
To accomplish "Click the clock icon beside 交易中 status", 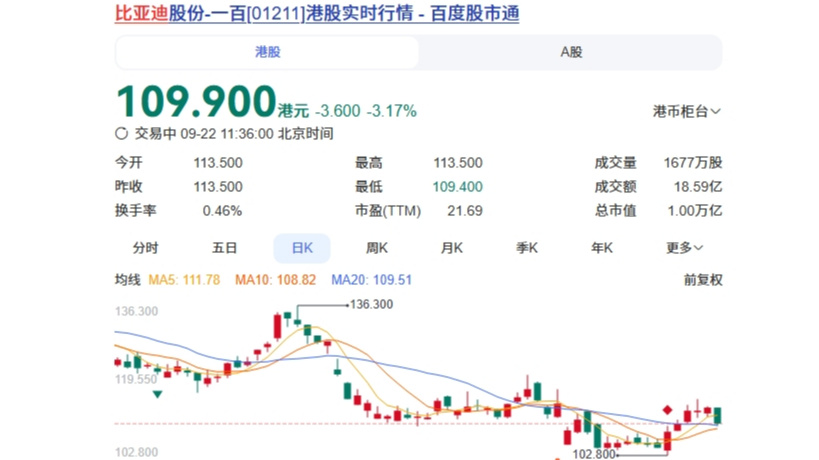I will point(122,133).
